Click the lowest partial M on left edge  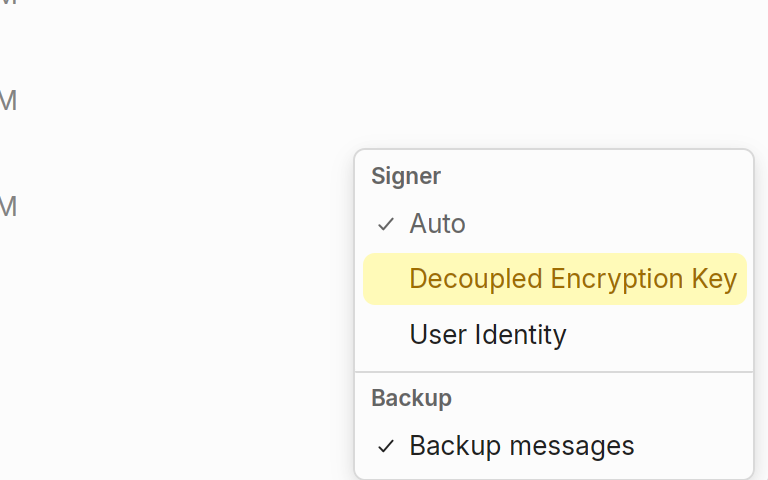[8, 207]
